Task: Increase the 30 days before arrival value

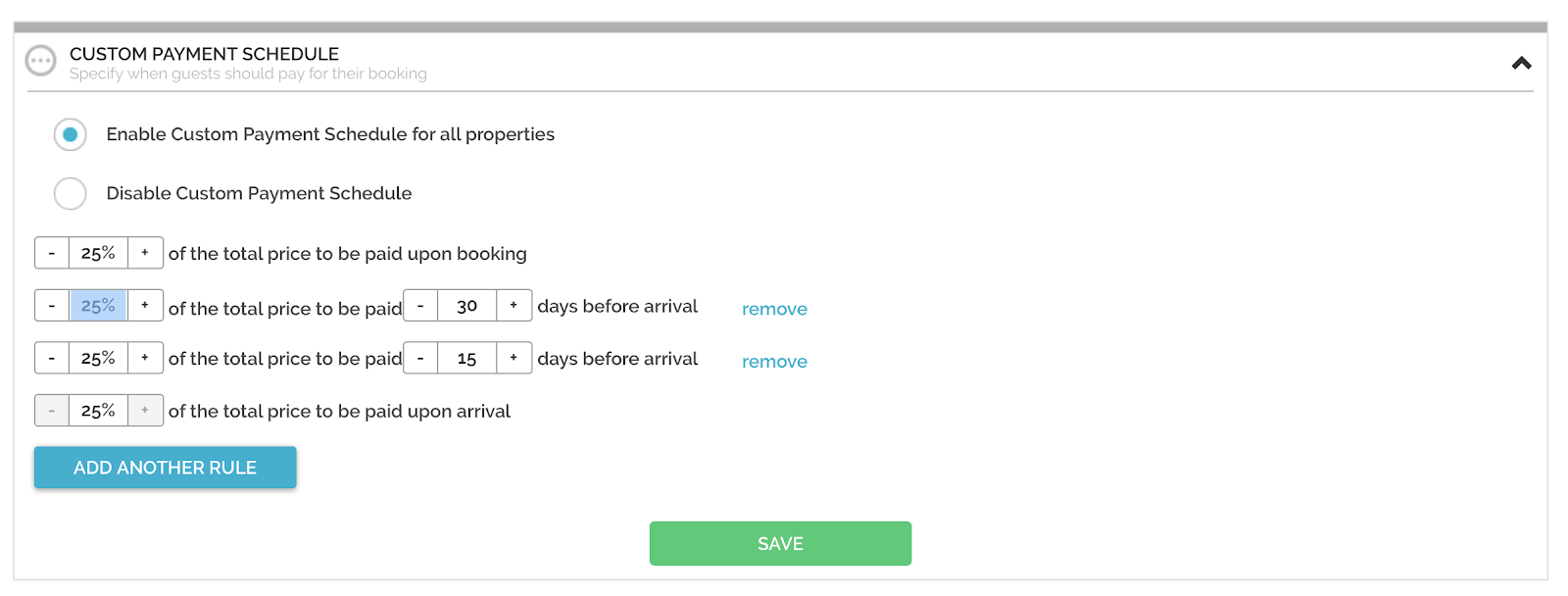Action: [514, 306]
